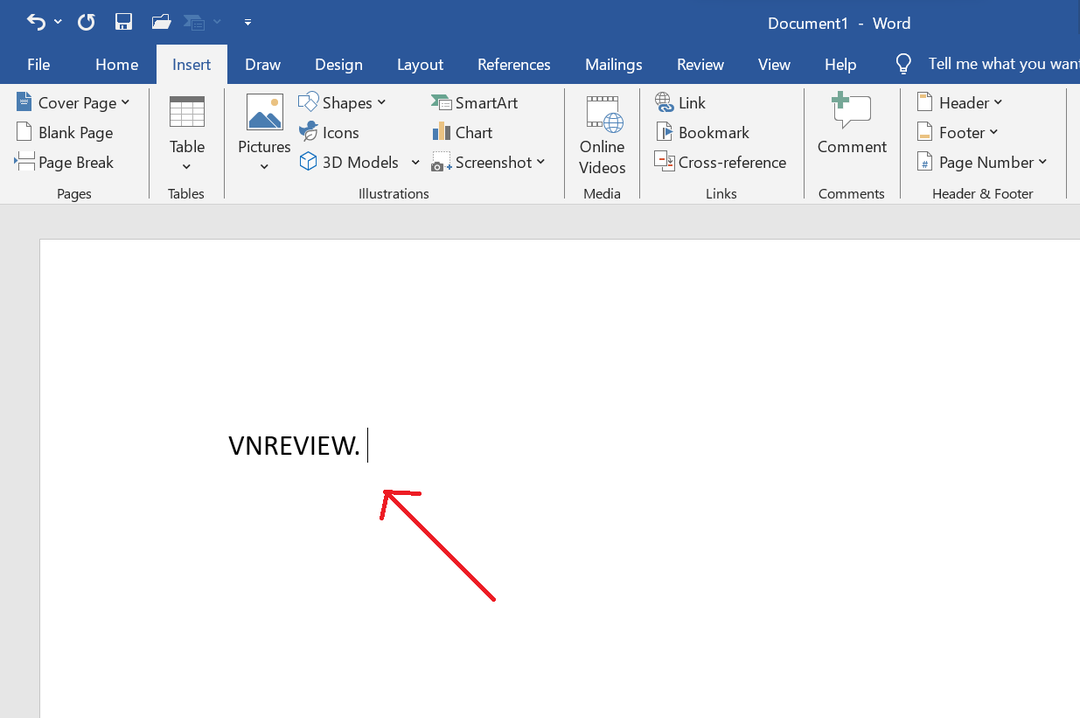This screenshot has height=718, width=1080.
Task: Click the Undo arrow in title bar
Action: point(36,22)
